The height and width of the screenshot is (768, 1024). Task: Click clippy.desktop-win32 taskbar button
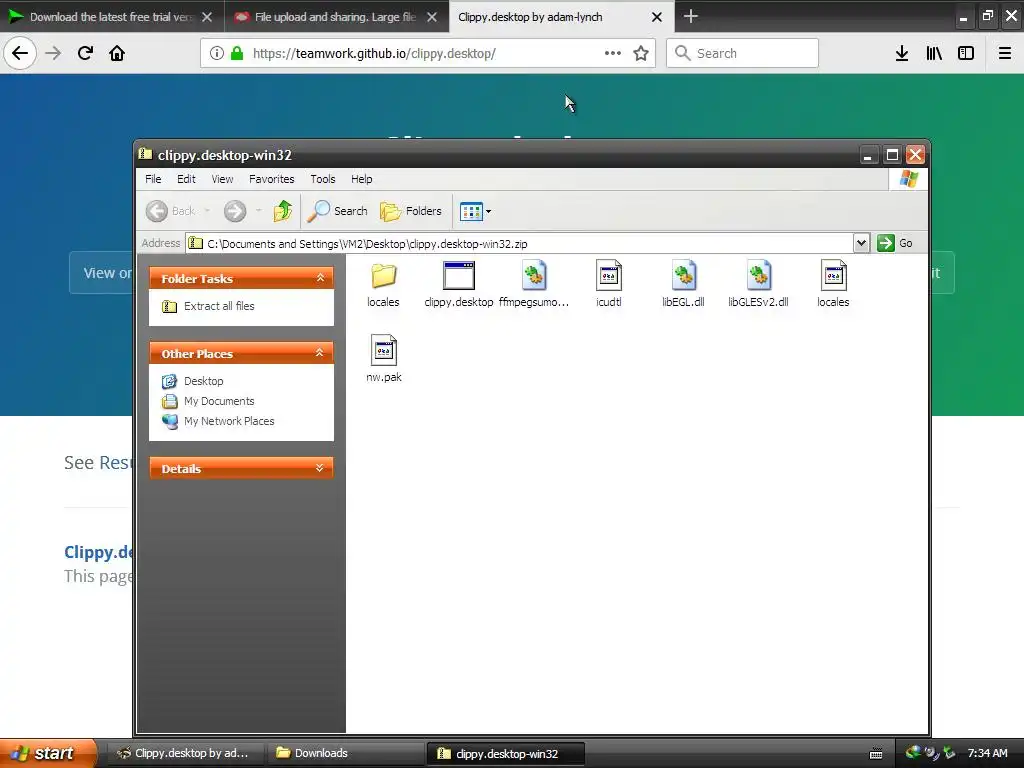tap(505, 753)
